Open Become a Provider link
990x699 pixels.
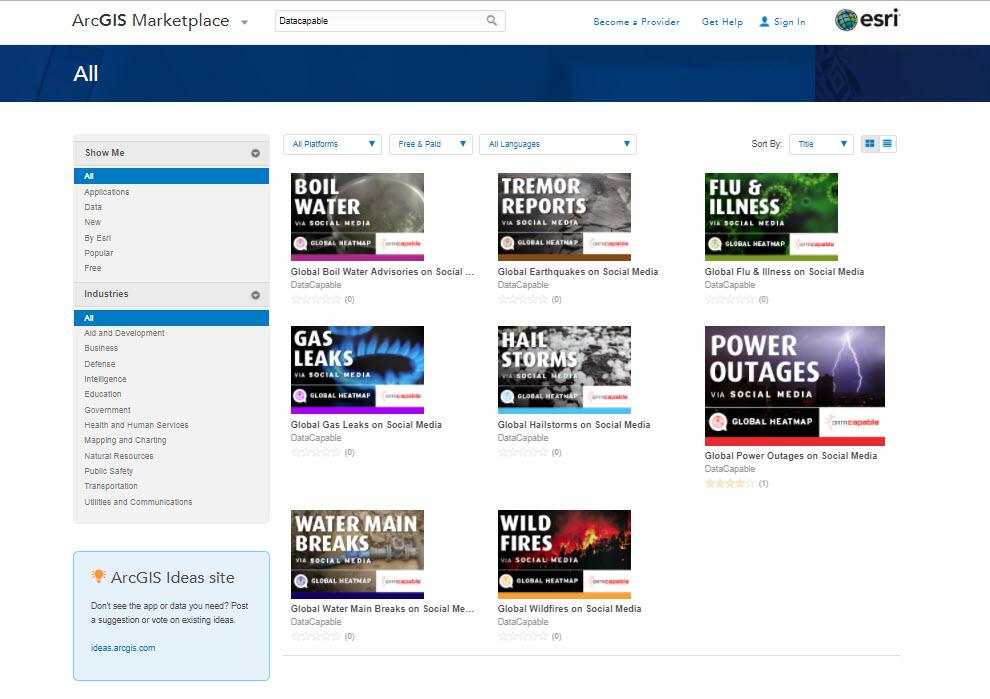636,21
